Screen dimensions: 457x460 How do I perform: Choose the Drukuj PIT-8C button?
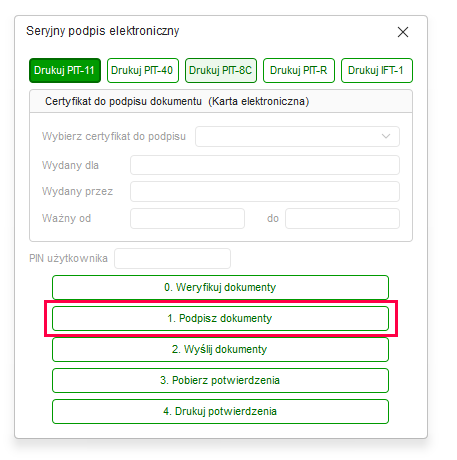pos(221,70)
